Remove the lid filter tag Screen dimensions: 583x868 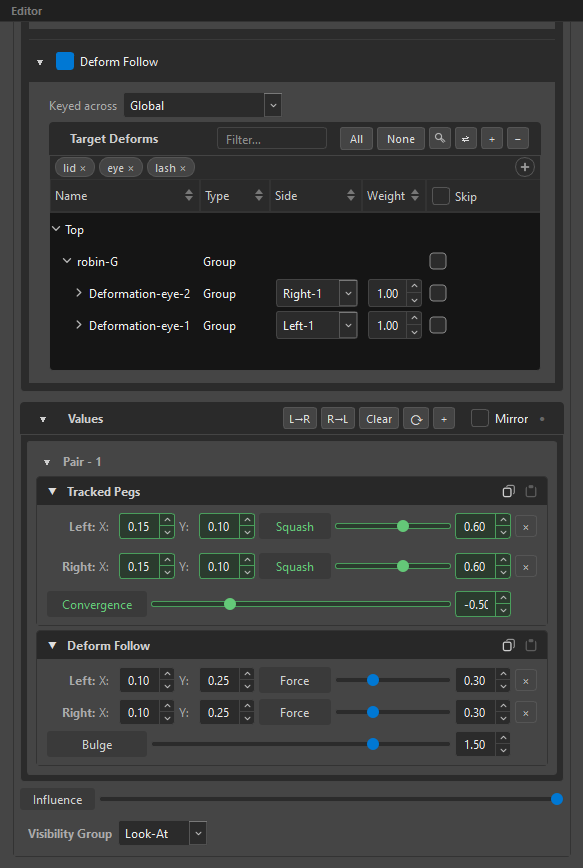pos(82,168)
